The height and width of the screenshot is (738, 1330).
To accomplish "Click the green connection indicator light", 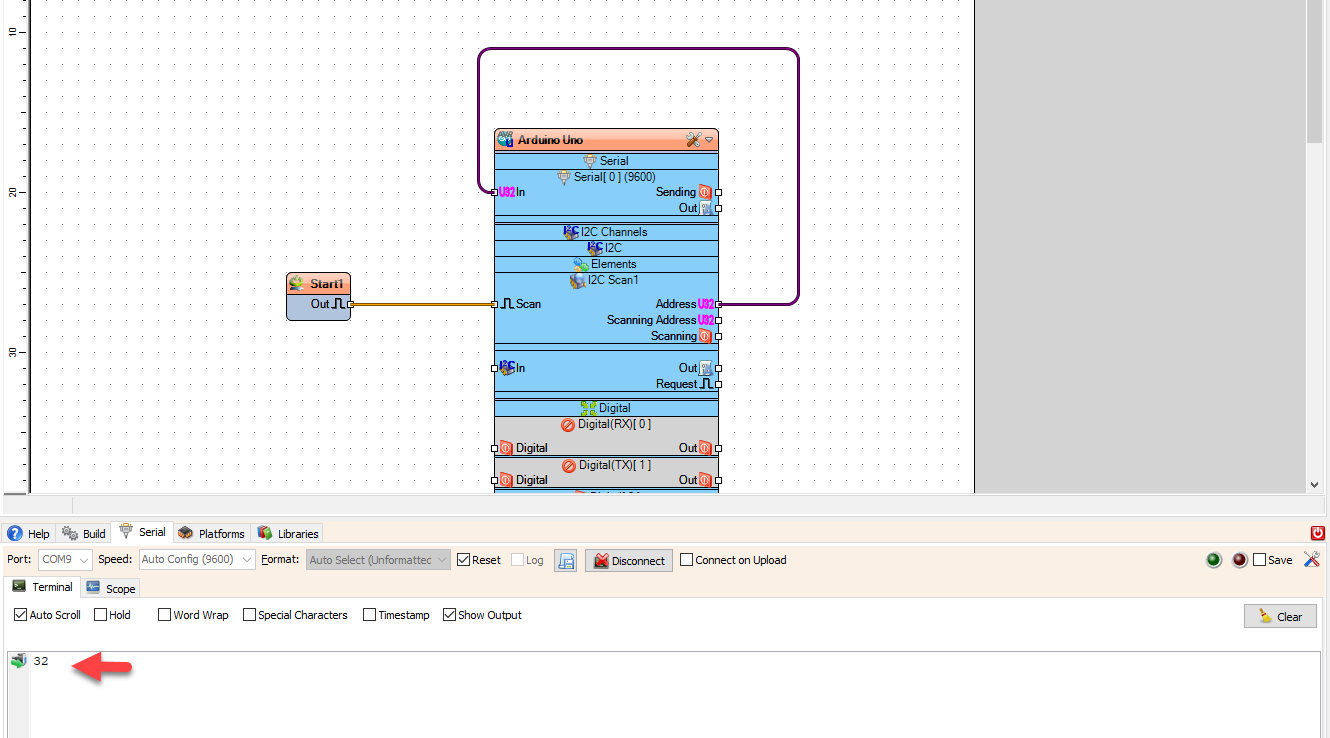I will (x=1213, y=560).
